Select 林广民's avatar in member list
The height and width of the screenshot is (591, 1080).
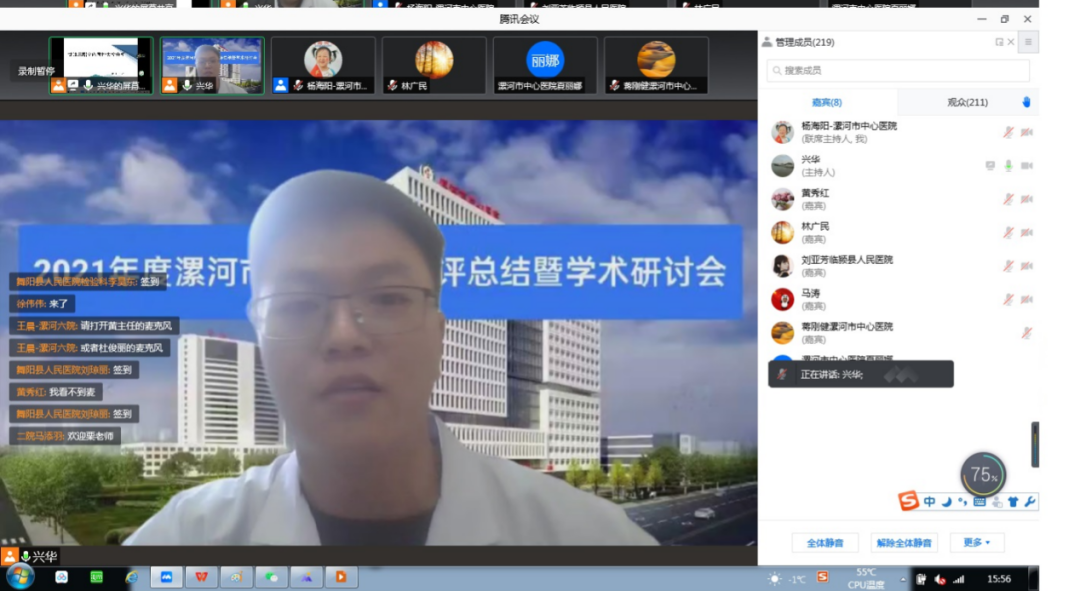(782, 232)
